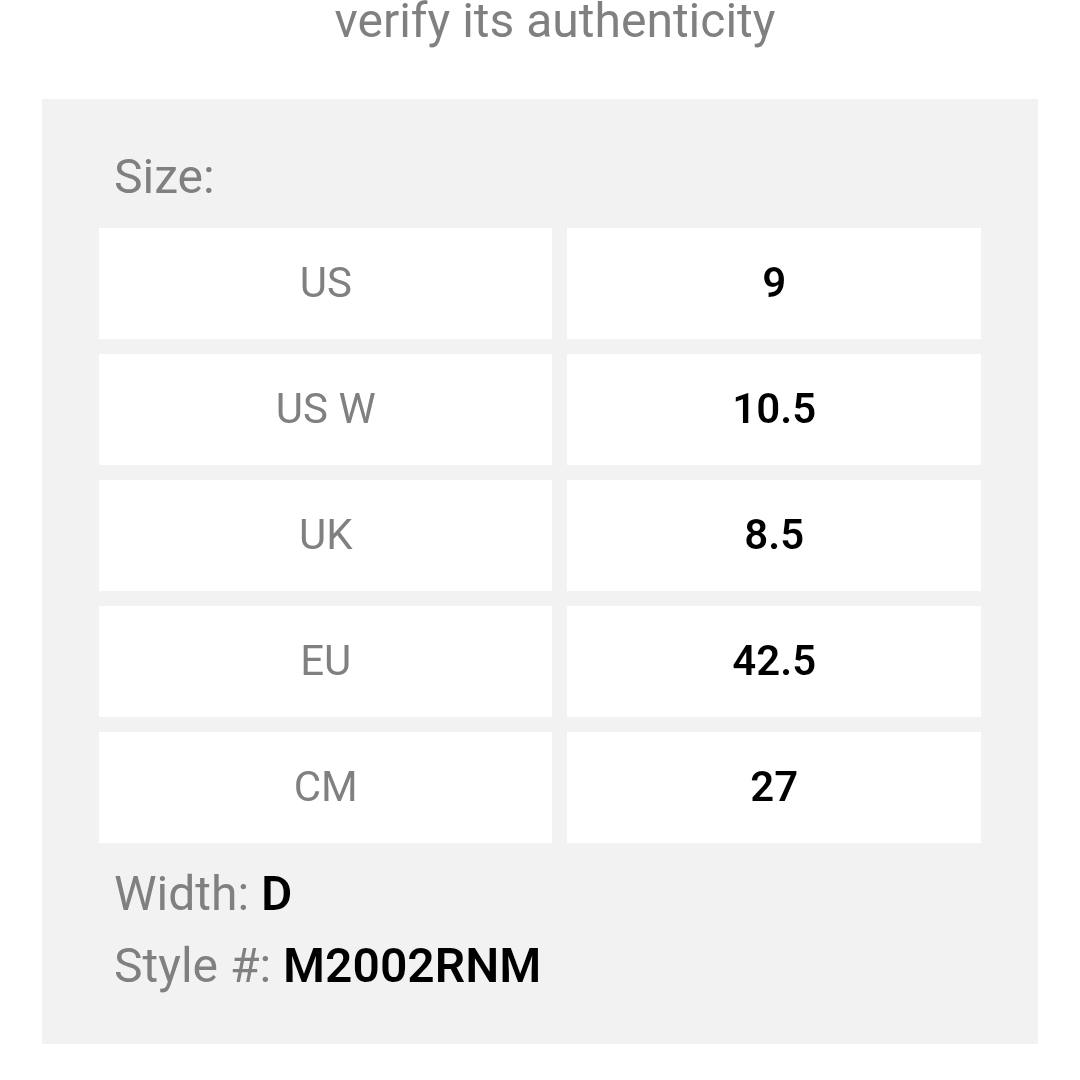Click the word 'verify' at top
Image resolution: width=1080 pixels, height=1080 pixels.
point(392,22)
